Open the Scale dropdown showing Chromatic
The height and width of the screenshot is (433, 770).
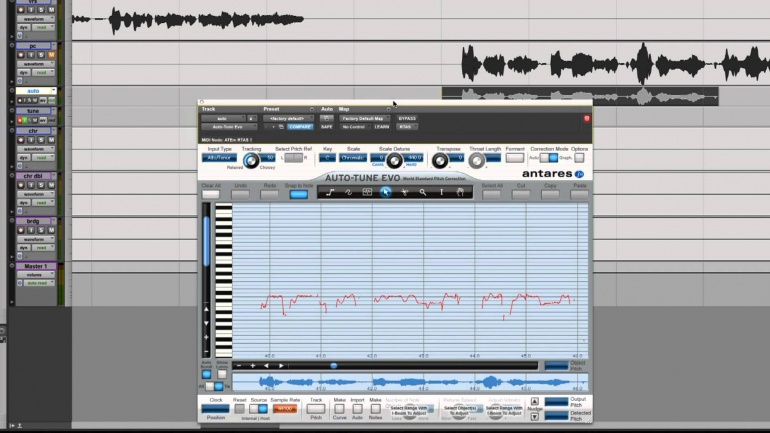(353, 158)
